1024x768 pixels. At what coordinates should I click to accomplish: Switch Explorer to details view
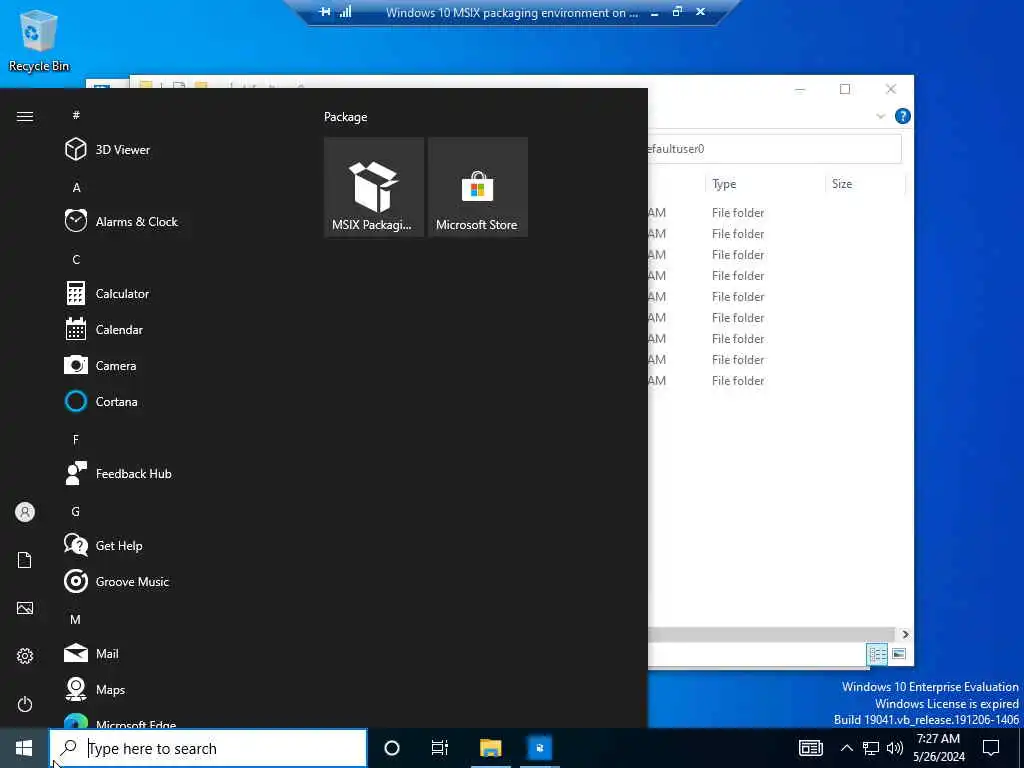point(876,654)
